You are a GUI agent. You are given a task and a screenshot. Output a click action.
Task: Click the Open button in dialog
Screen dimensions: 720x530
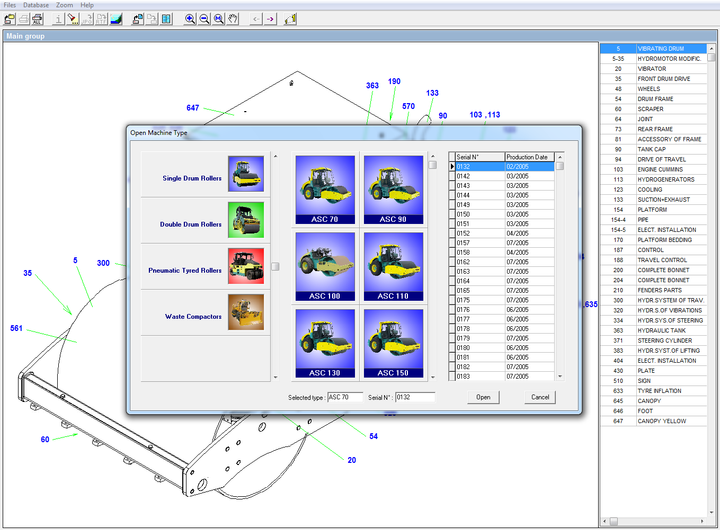pyautogui.click(x=483, y=397)
